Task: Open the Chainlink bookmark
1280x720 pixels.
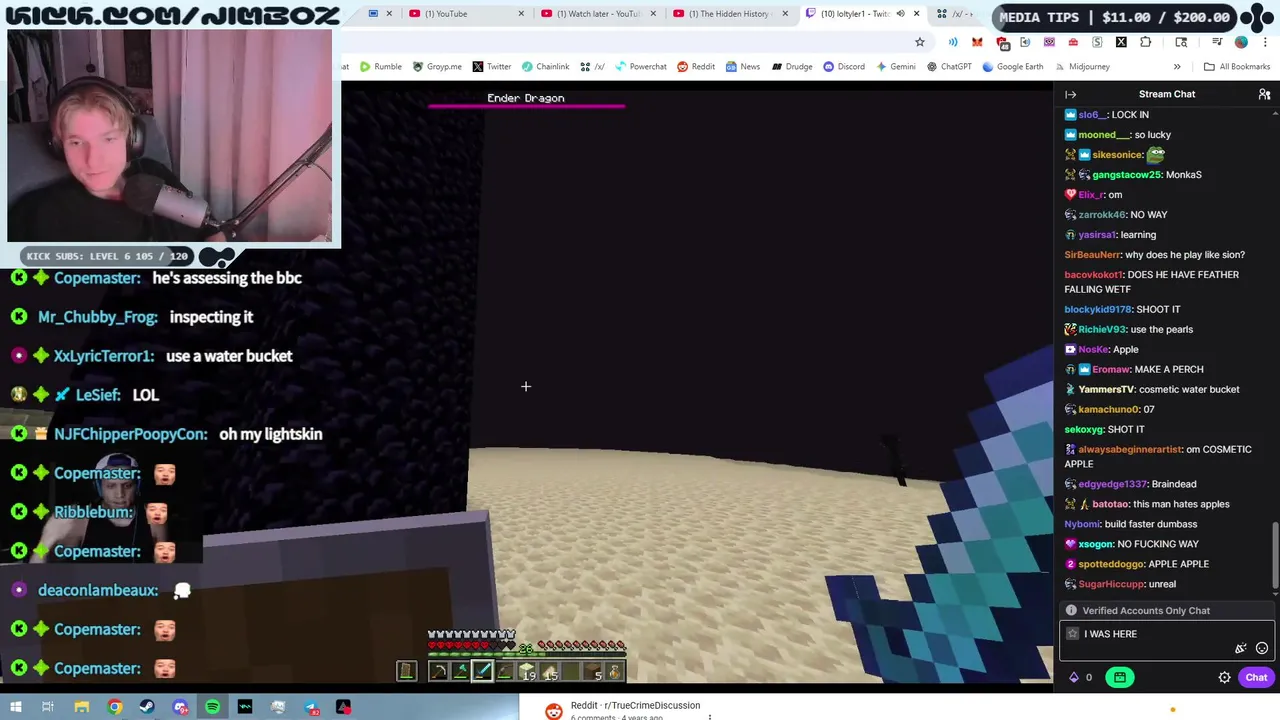Action: (x=546, y=67)
